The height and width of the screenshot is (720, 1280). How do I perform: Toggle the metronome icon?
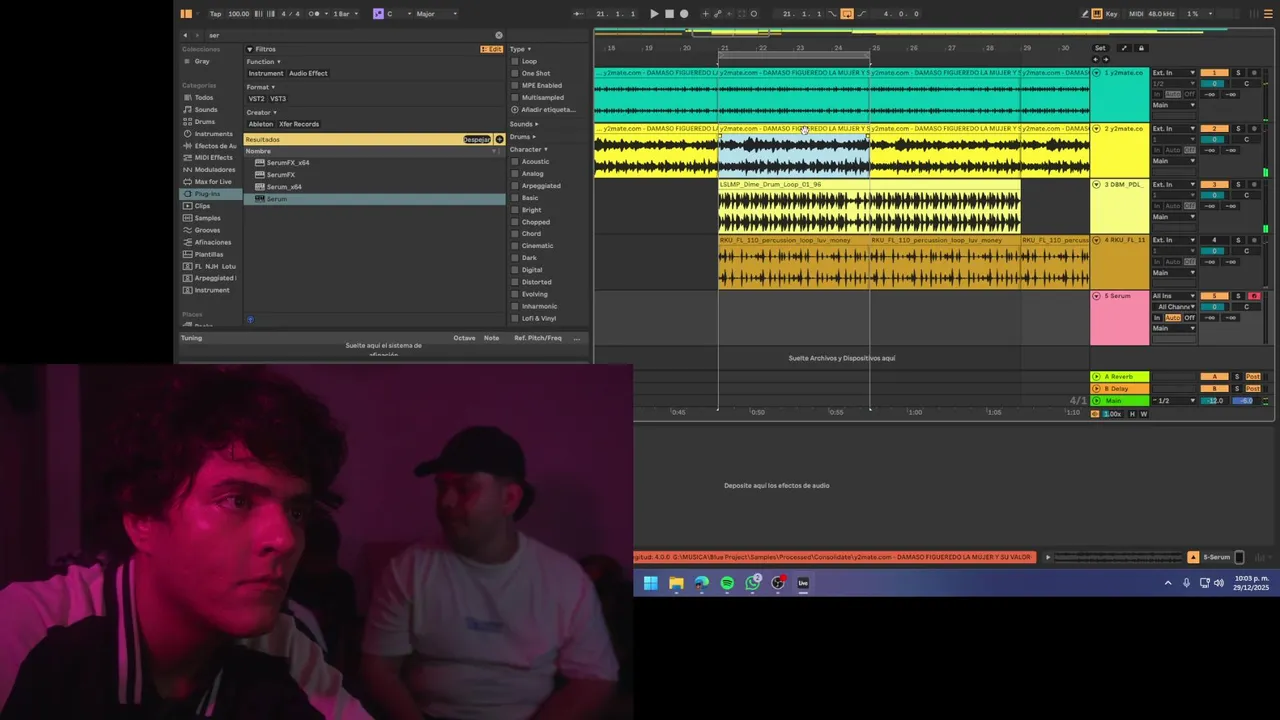pyautogui.click(x=316, y=14)
